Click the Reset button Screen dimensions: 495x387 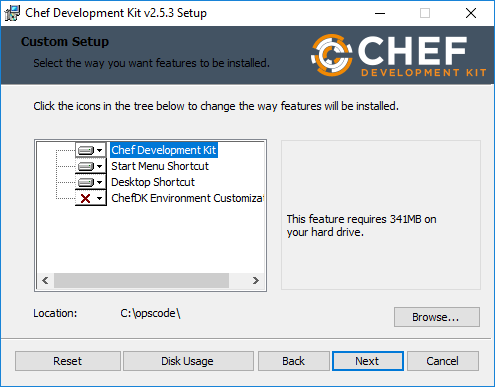68,361
